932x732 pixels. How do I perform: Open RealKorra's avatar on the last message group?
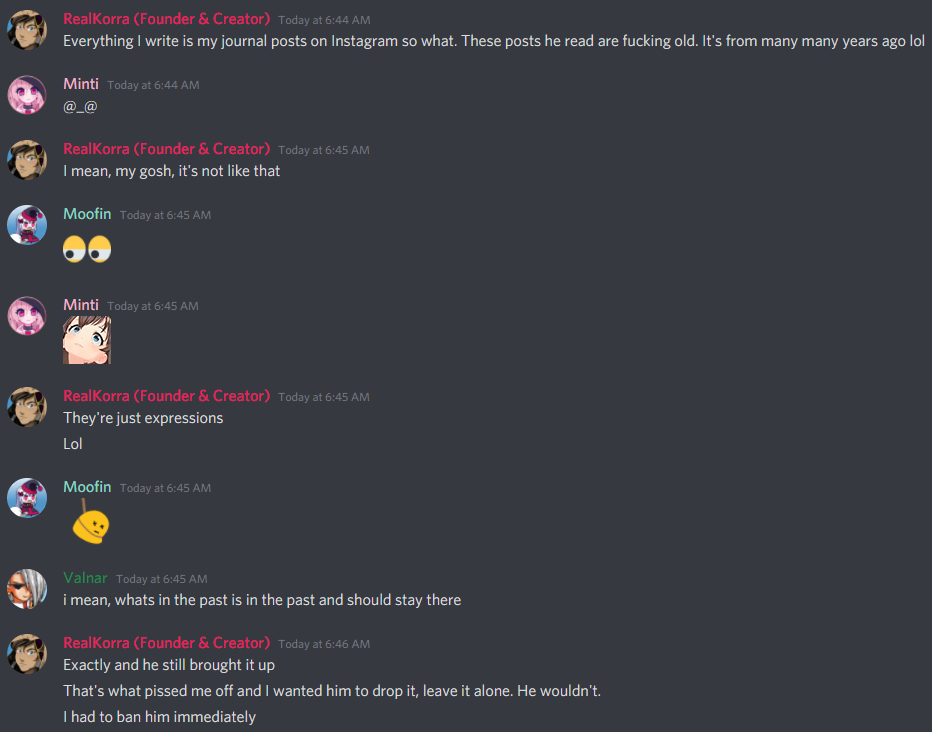click(27, 654)
